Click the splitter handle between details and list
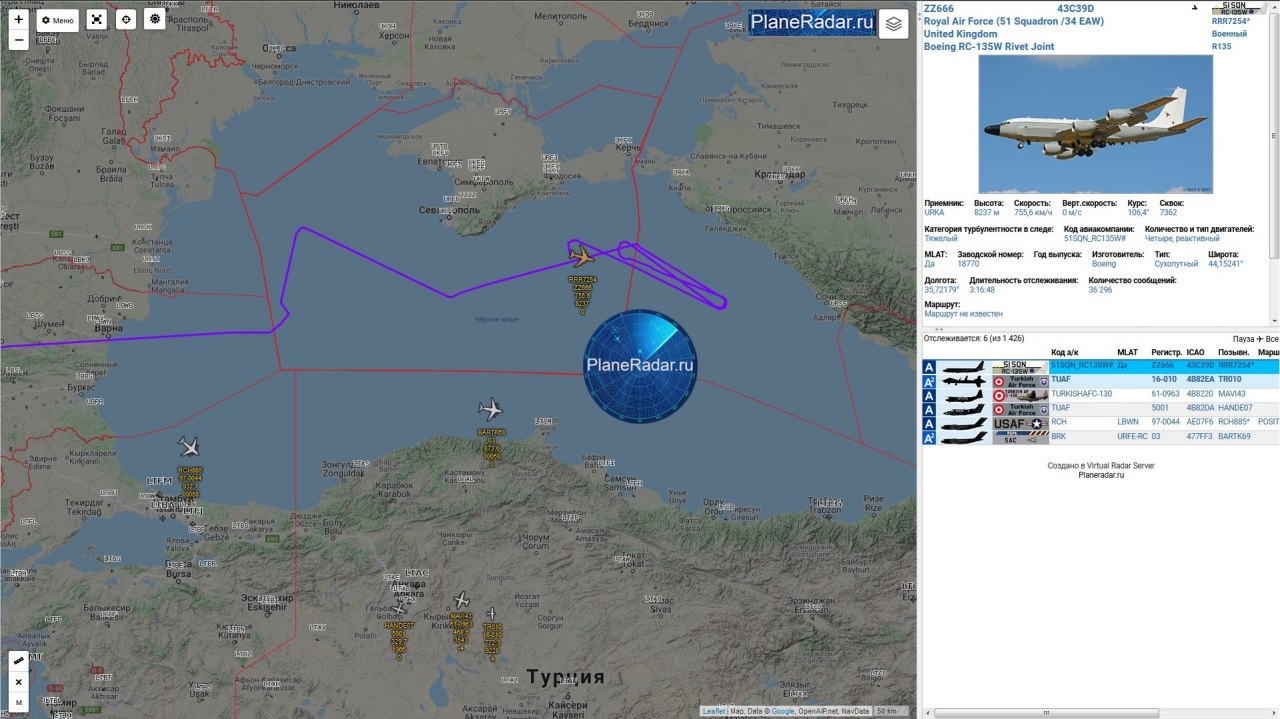This screenshot has height=719, width=1280. coord(937,328)
